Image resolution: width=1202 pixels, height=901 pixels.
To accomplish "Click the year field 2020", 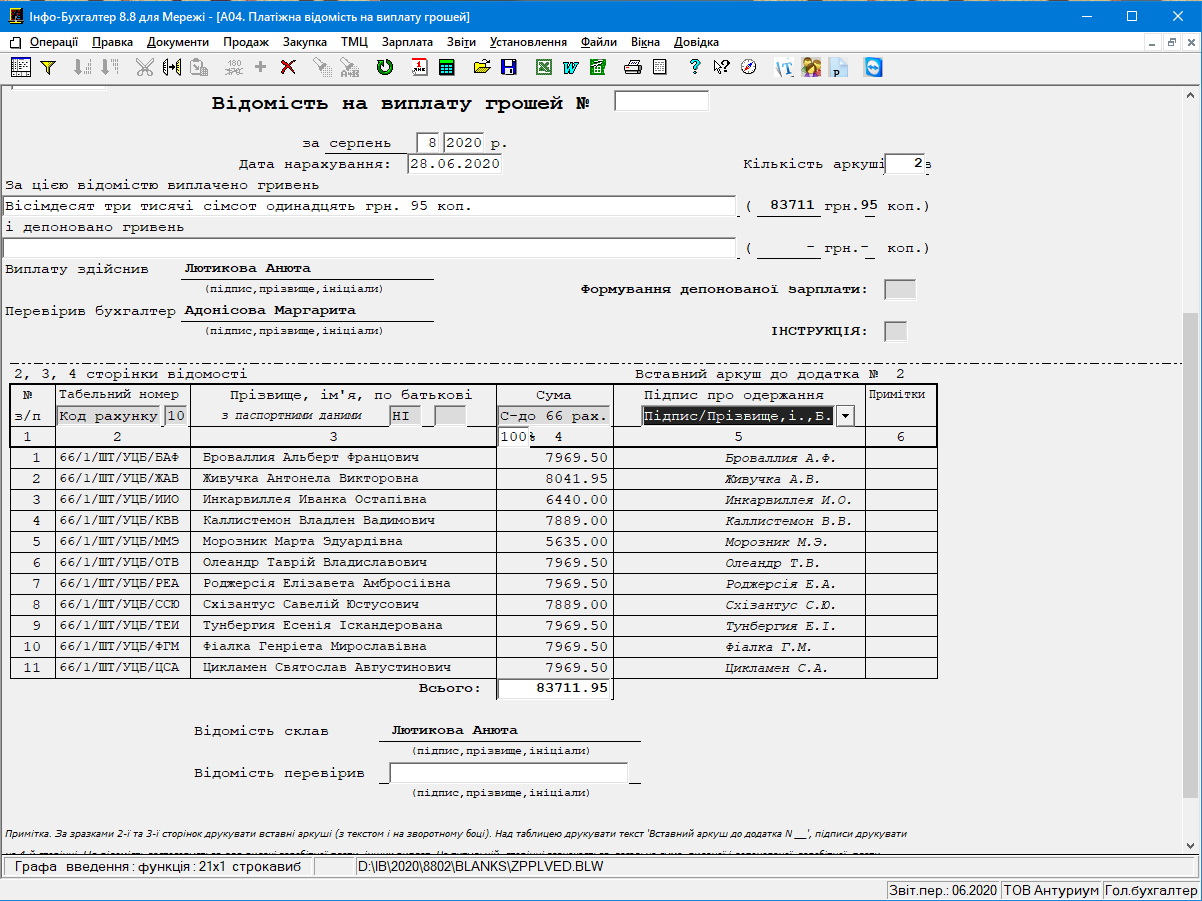I will click(465, 142).
